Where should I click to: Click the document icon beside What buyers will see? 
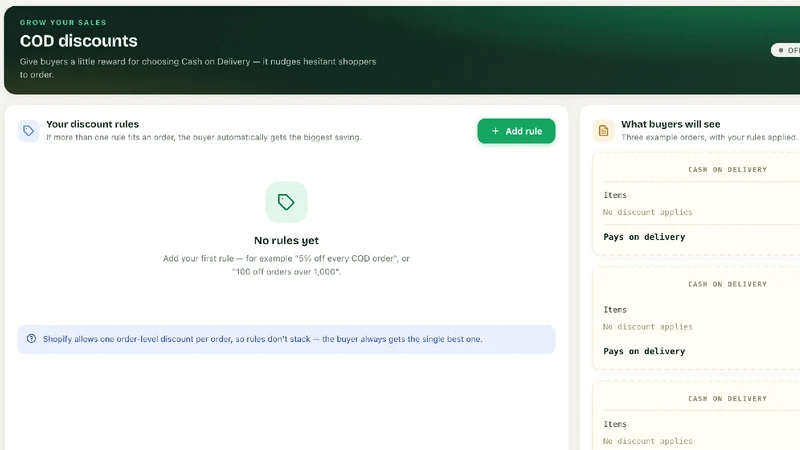(x=604, y=131)
